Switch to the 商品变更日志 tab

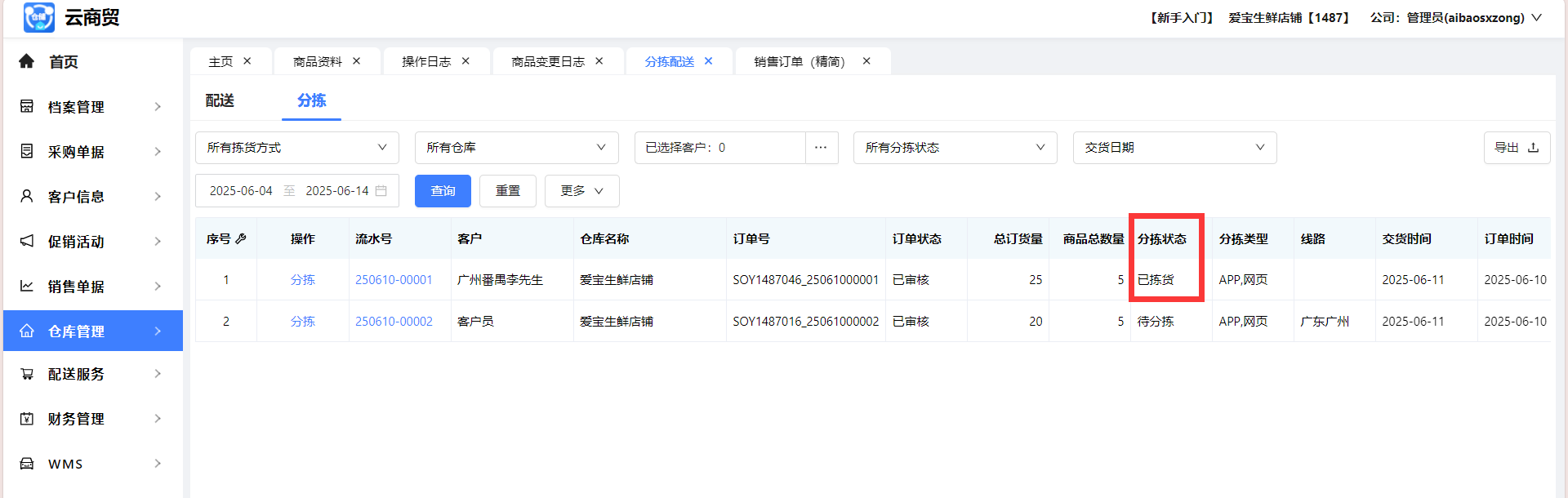[547, 62]
